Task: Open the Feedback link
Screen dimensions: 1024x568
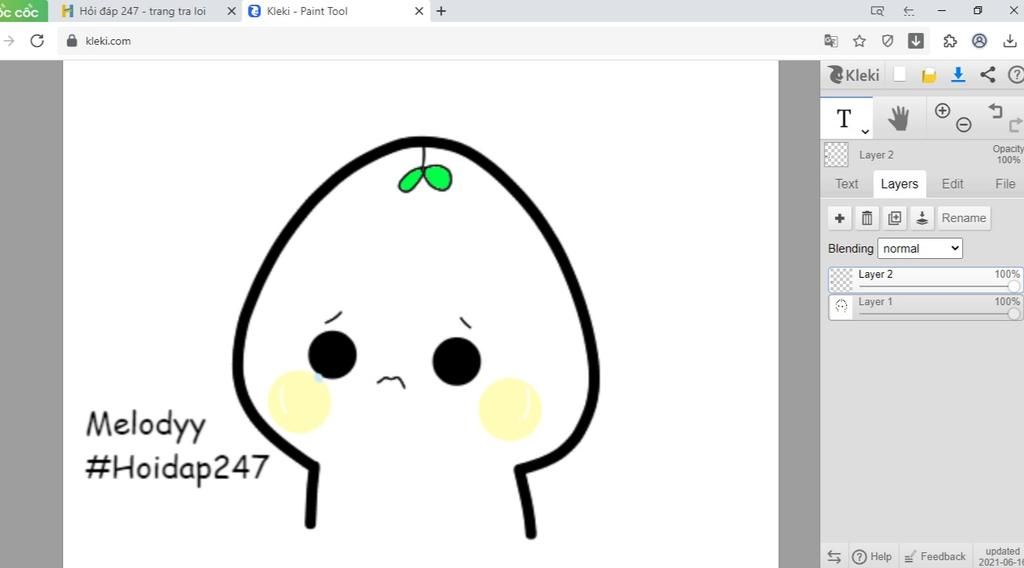Action: pos(935,557)
